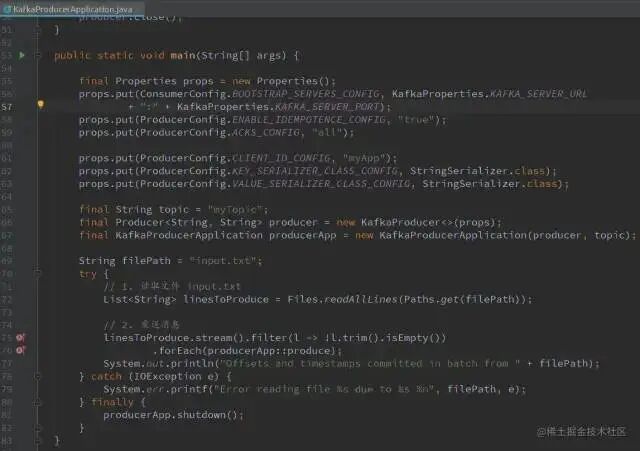Screen dimensions: 640x451
Task: Click the main method name
Action: (x=183, y=55)
